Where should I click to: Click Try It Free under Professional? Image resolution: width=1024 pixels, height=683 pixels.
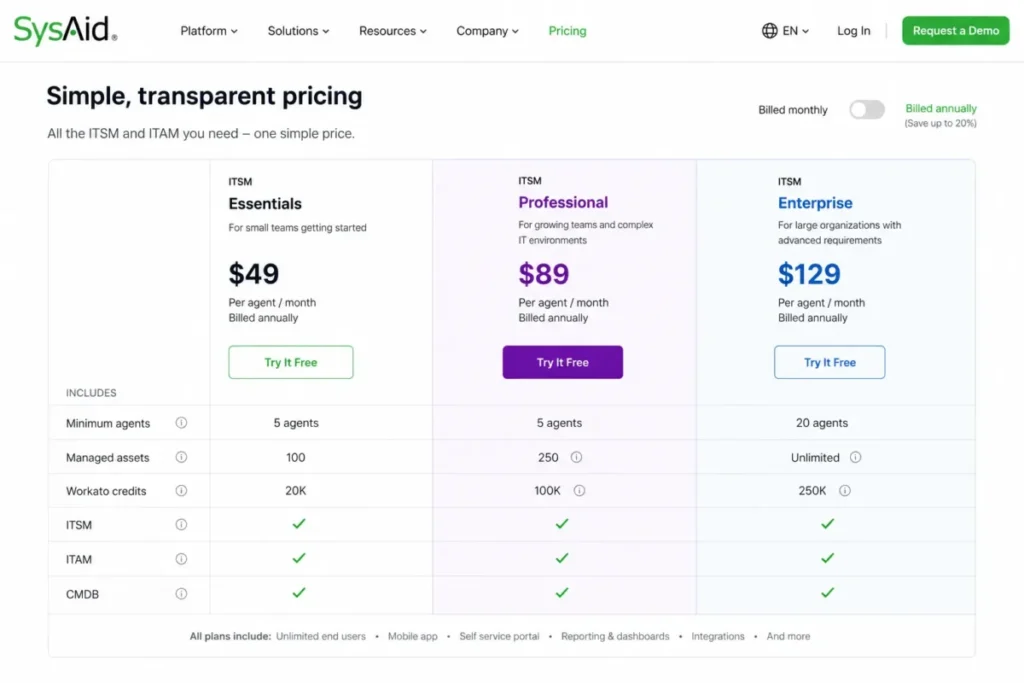[562, 362]
